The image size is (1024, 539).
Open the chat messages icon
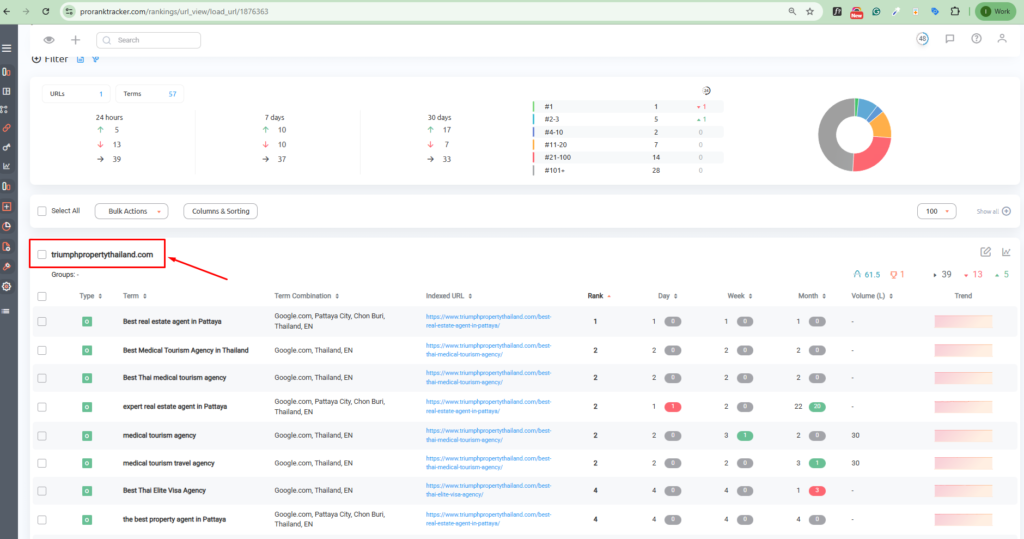coord(950,39)
